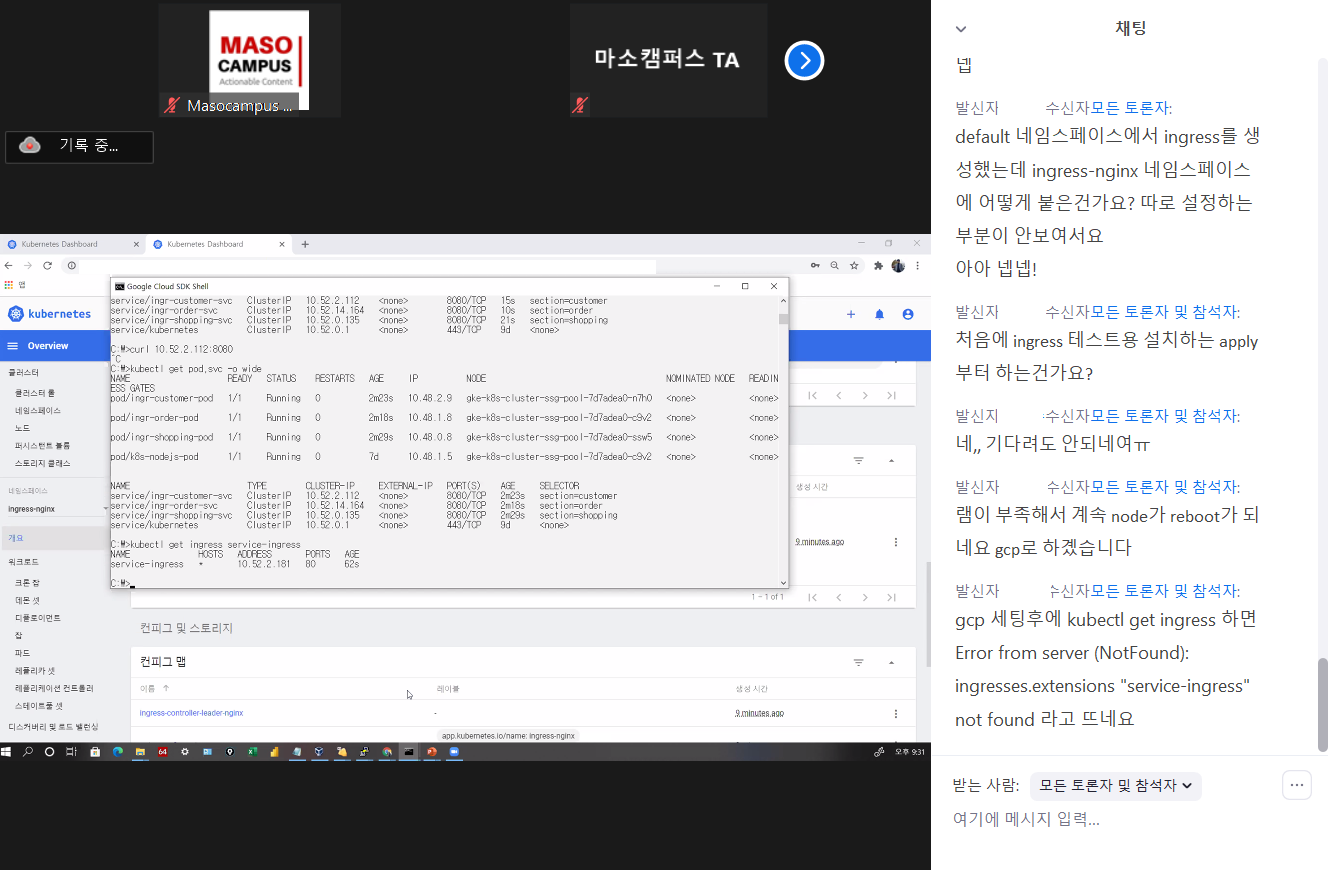
Task: Open a new browser tab with plus button
Action: click(x=305, y=244)
